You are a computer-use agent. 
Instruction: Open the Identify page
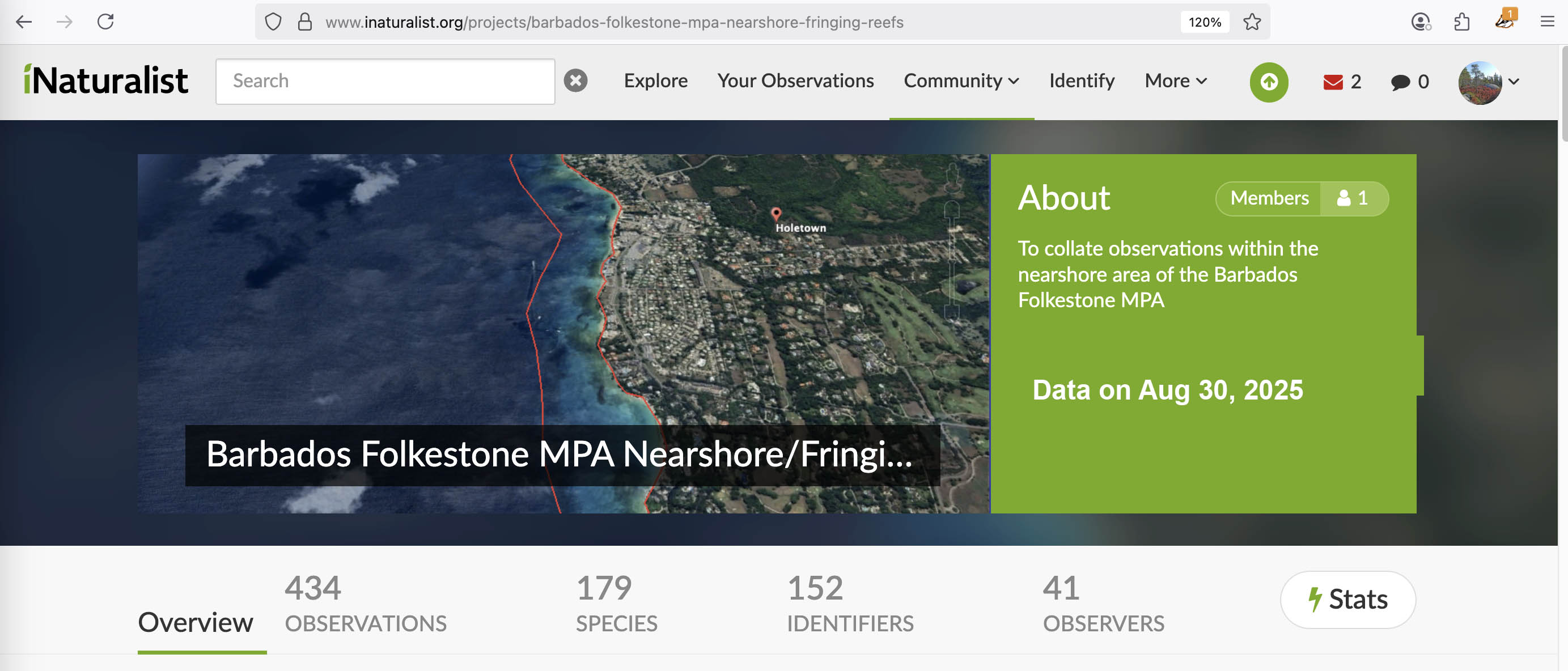click(1082, 81)
